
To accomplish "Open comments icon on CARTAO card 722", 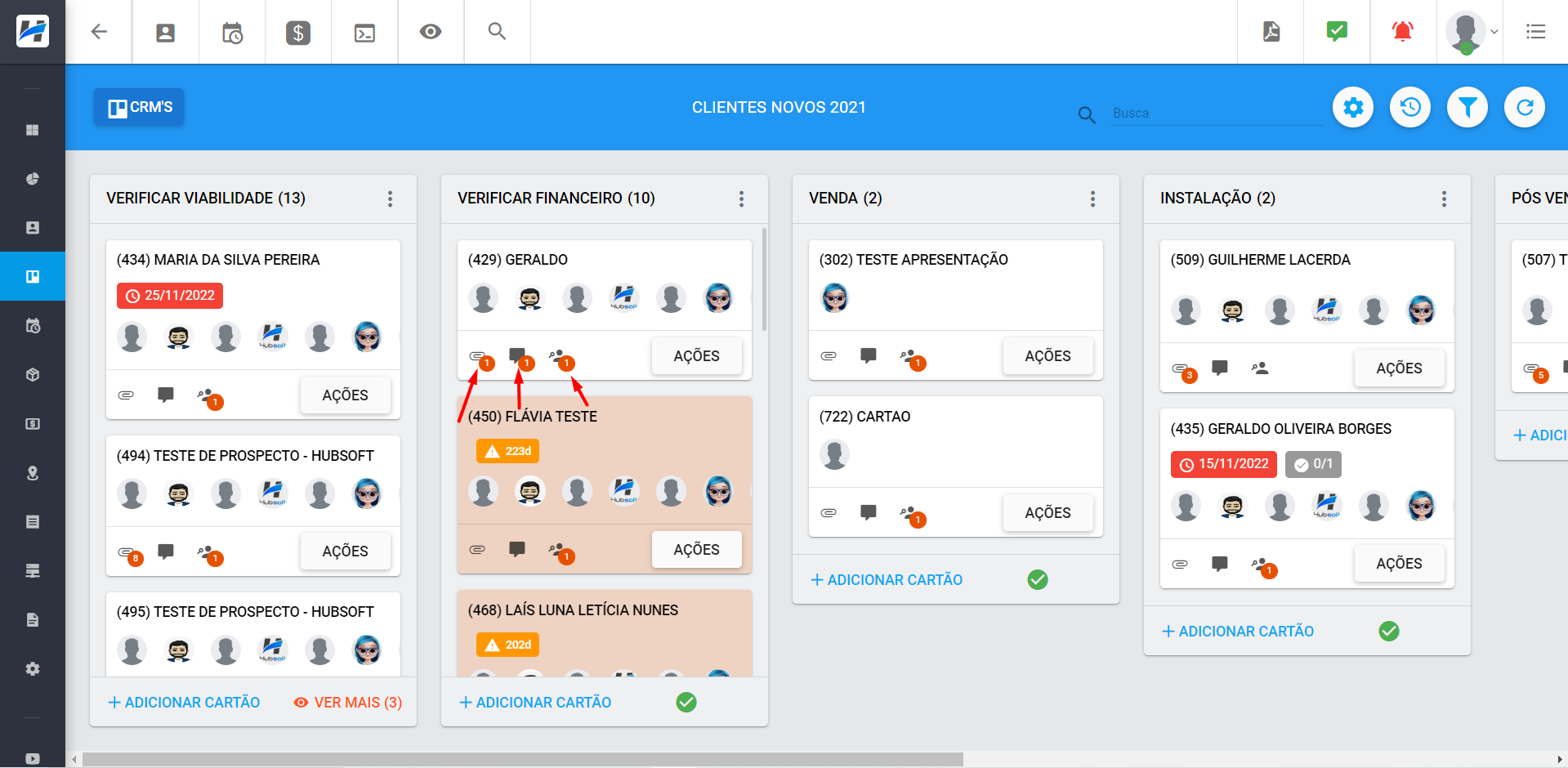I will (x=869, y=513).
